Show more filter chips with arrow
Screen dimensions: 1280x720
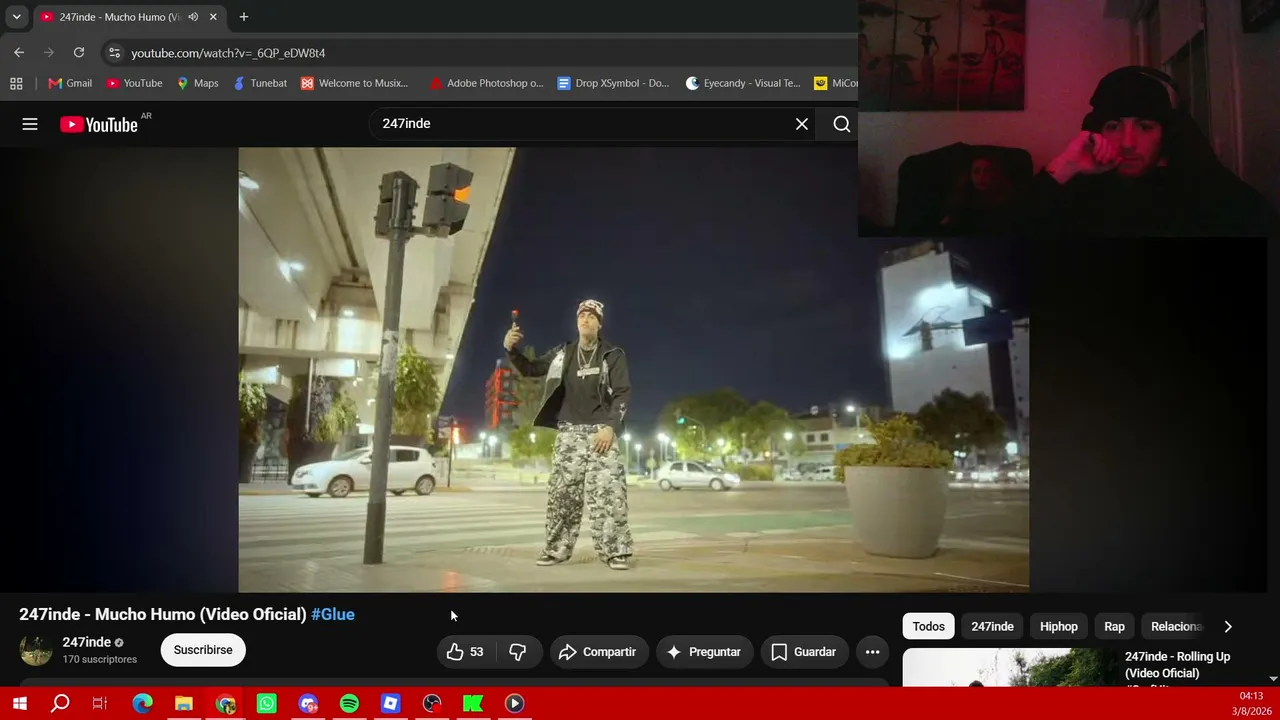tap(1228, 626)
